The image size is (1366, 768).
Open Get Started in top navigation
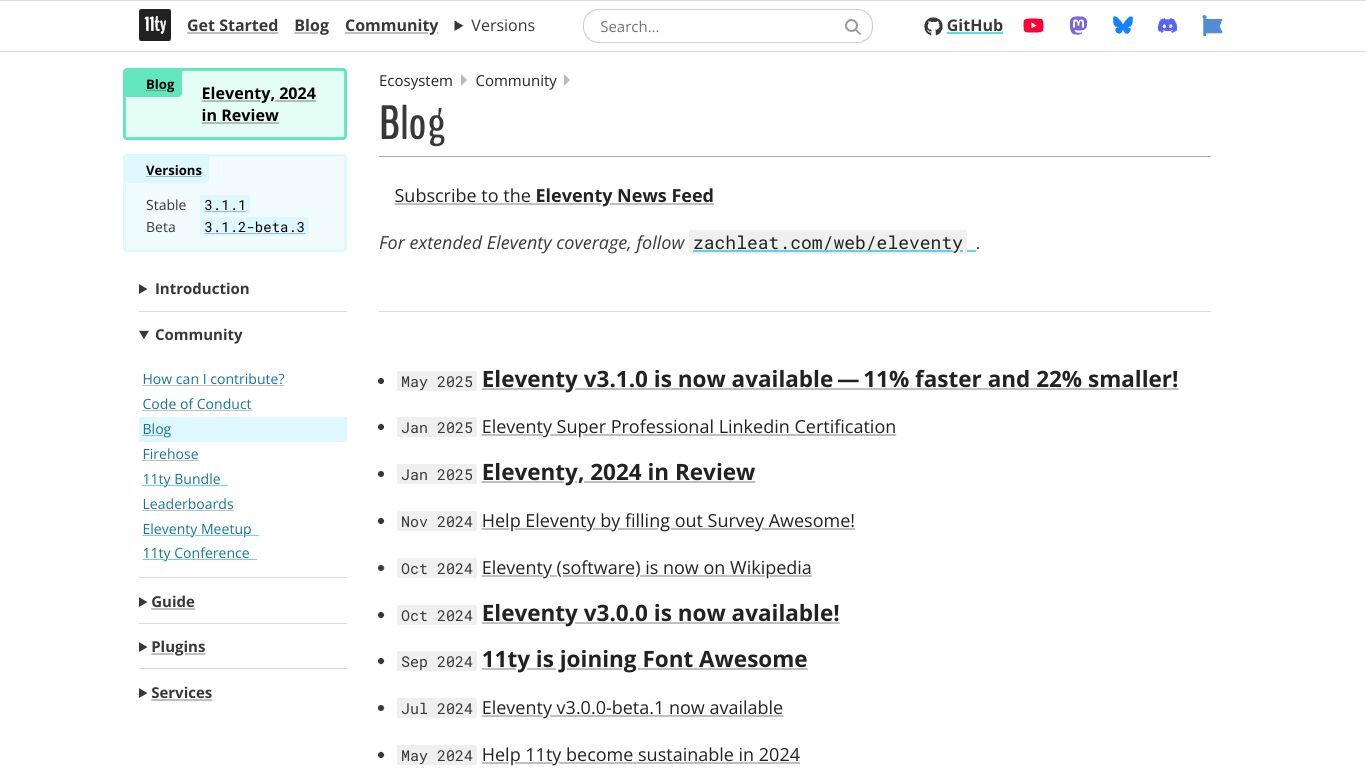click(232, 25)
